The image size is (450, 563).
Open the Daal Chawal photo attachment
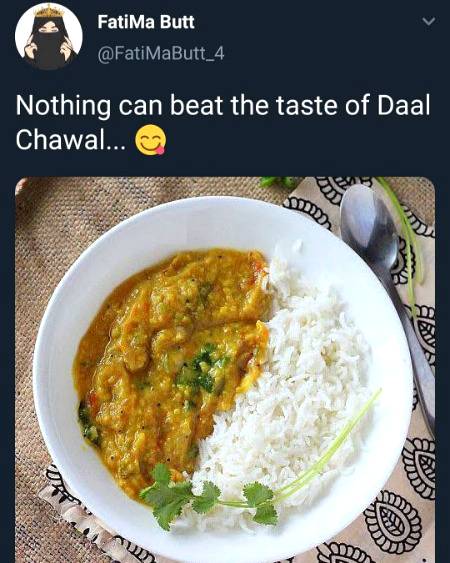pos(225,370)
